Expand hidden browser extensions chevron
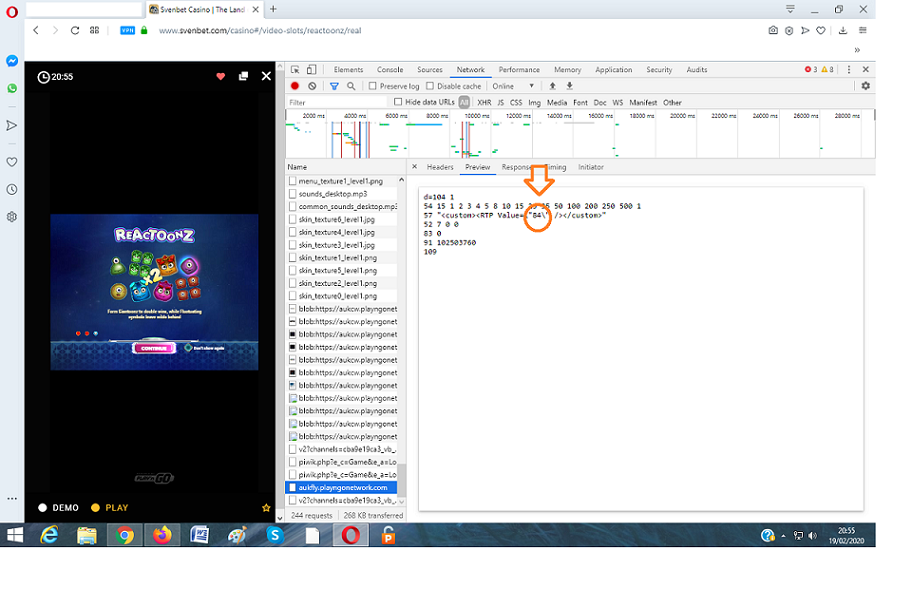The image size is (912, 608). (x=857, y=49)
